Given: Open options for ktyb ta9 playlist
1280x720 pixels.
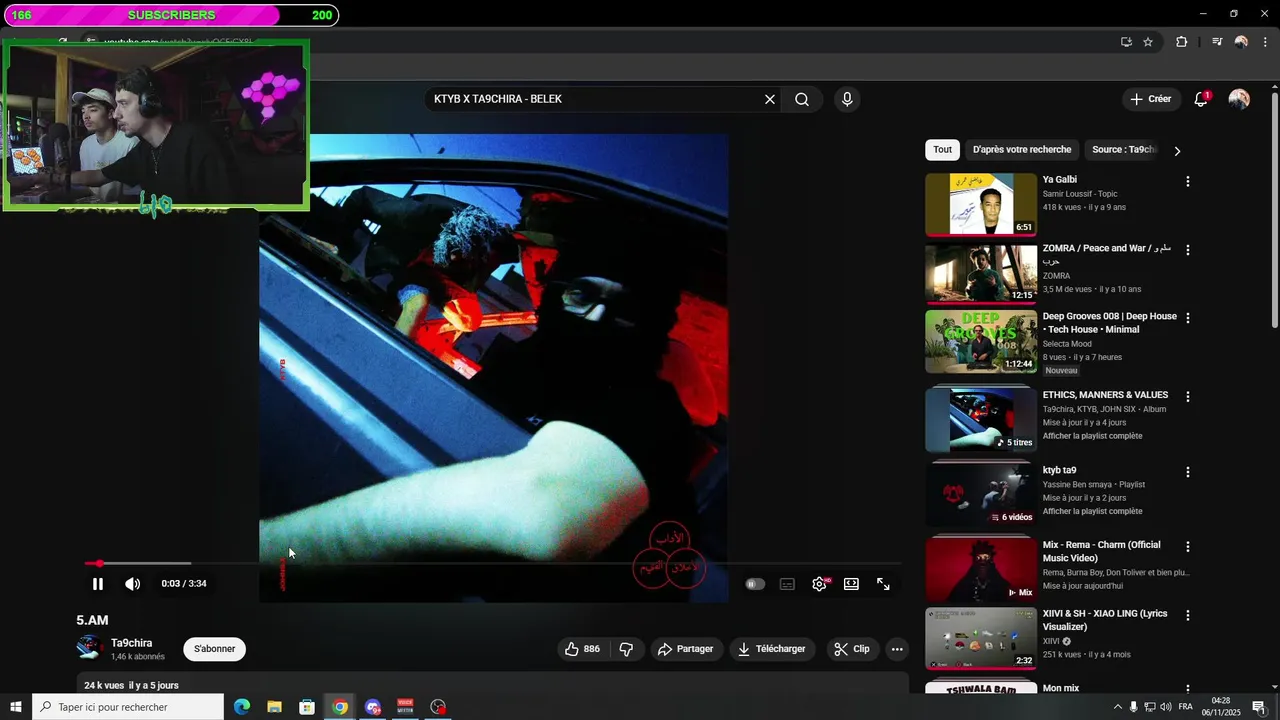Looking at the screenshot, I should click(1188, 472).
